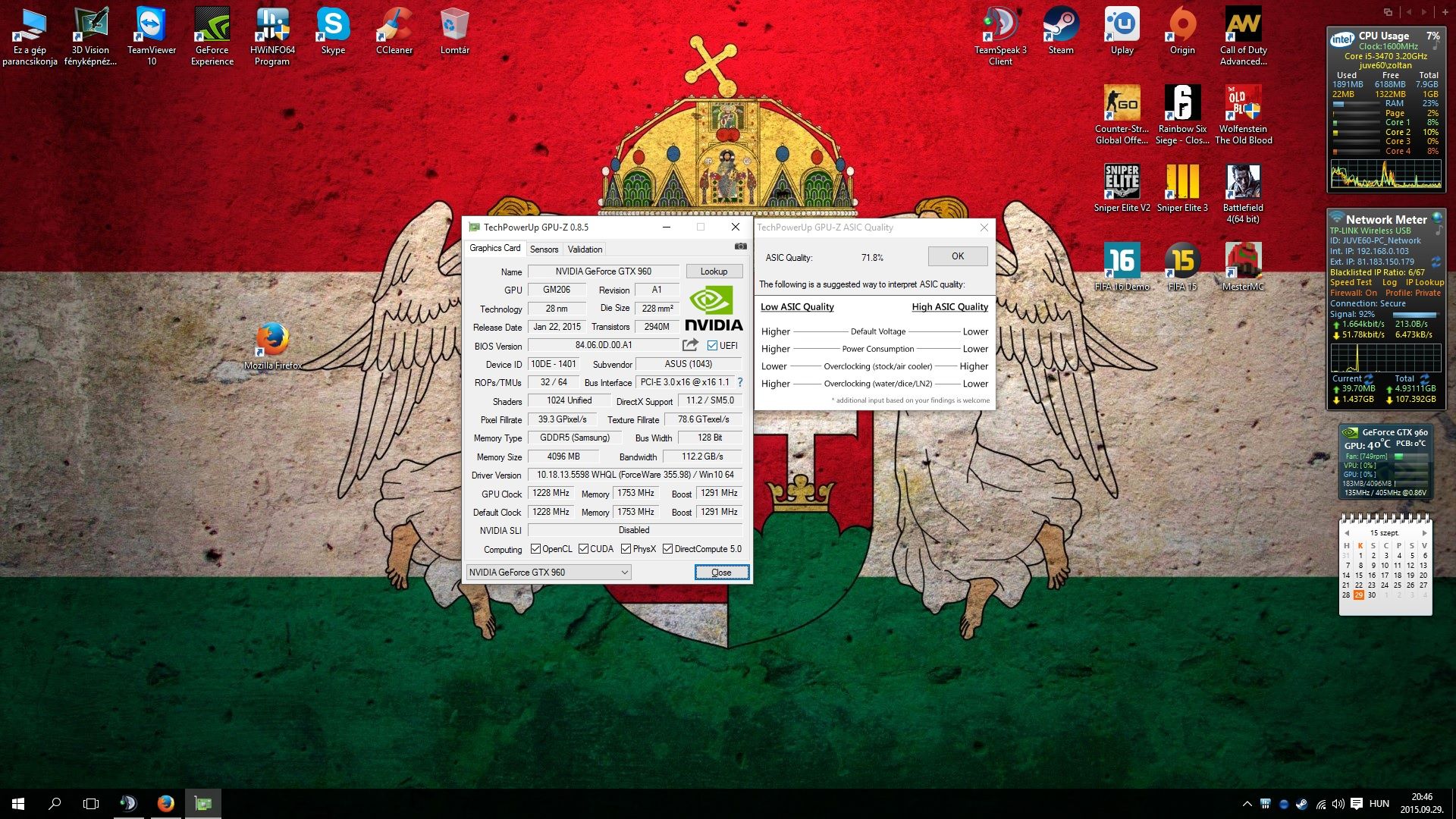Image resolution: width=1456 pixels, height=819 pixels.
Task: Launch Call of Duty Advanced Warfare icon
Action: [1243, 36]
